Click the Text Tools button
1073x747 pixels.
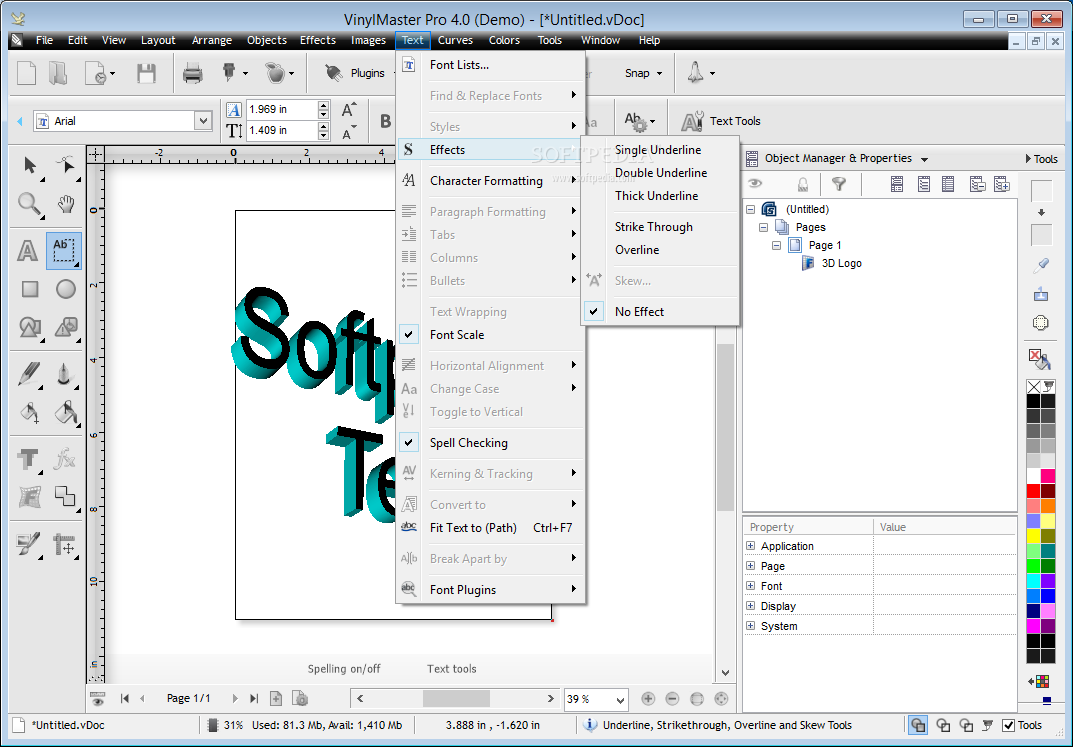[x=721, y=121]
